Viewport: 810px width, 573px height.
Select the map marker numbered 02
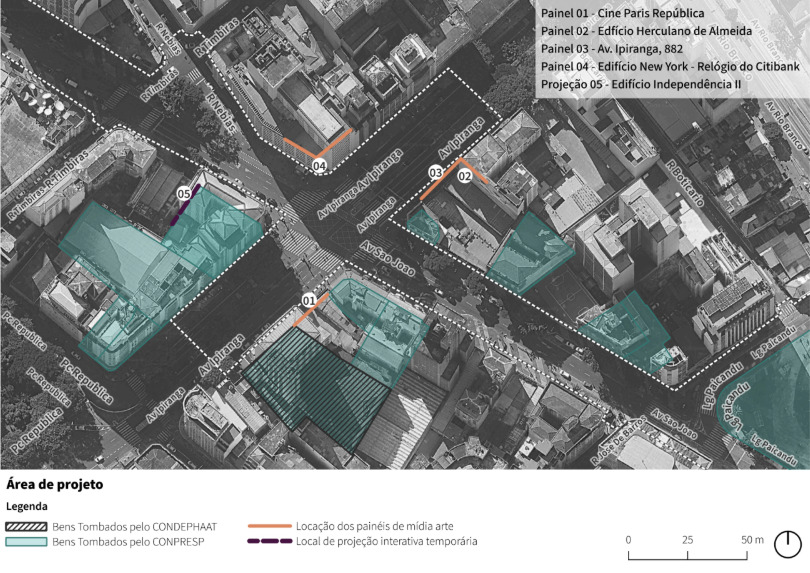click(464, 176)
